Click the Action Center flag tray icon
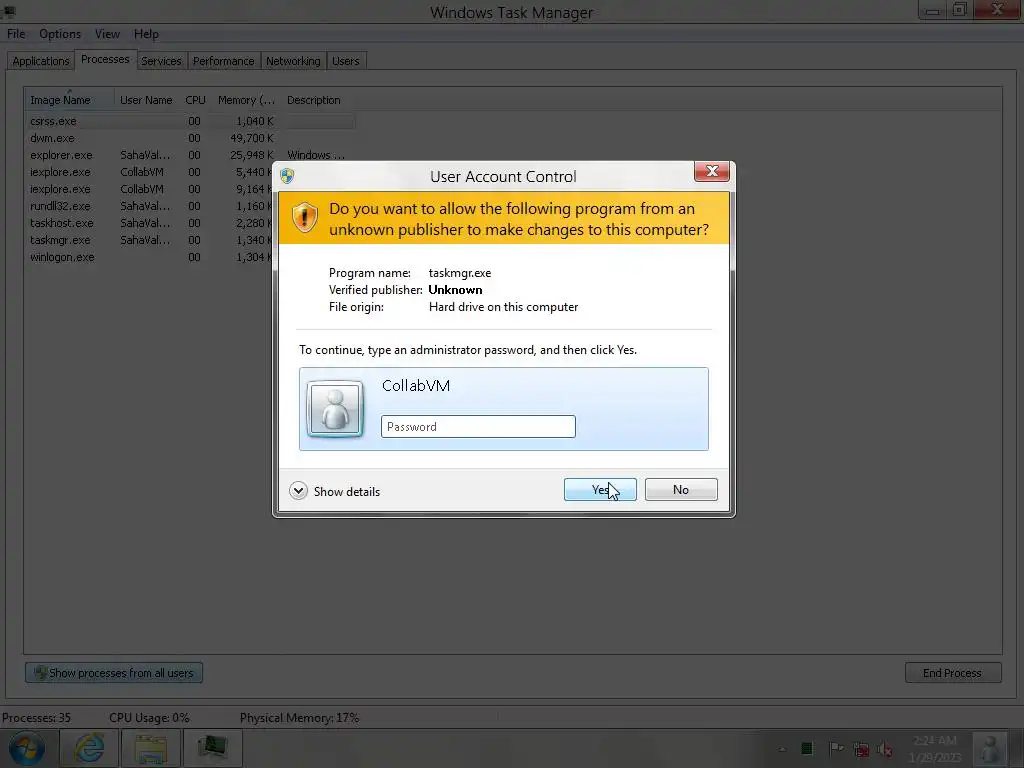Screen dimensions: 1024x768 (x=835, y=748)
